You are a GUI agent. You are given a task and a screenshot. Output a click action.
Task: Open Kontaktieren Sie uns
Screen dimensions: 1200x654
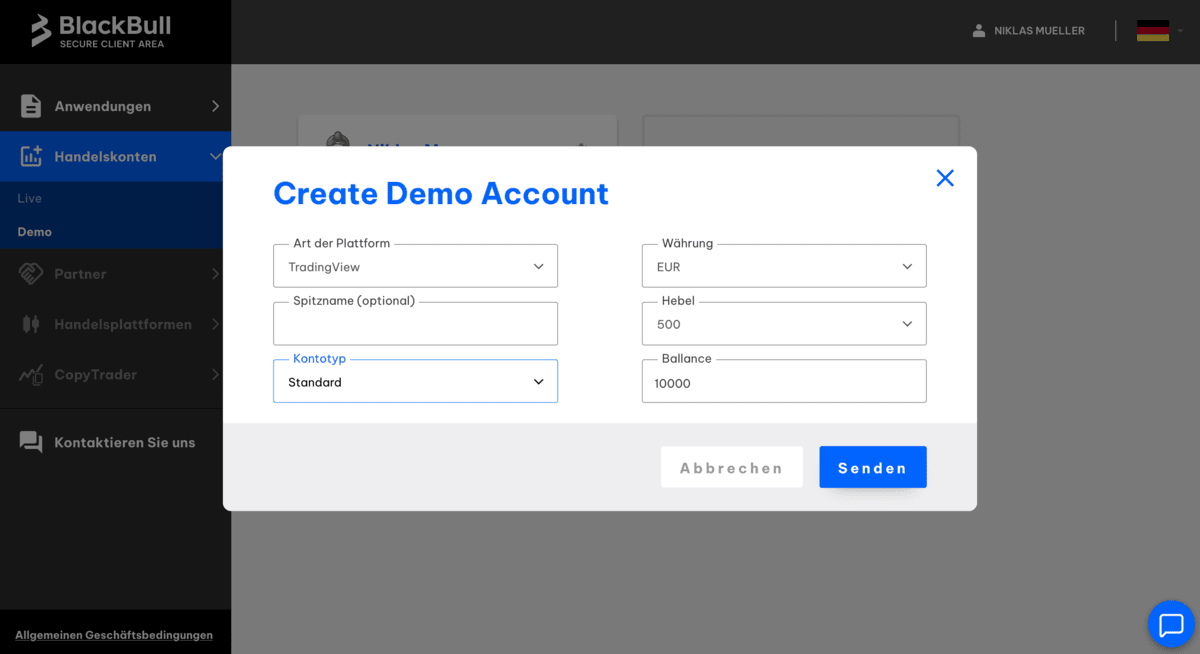coord(115,442)
